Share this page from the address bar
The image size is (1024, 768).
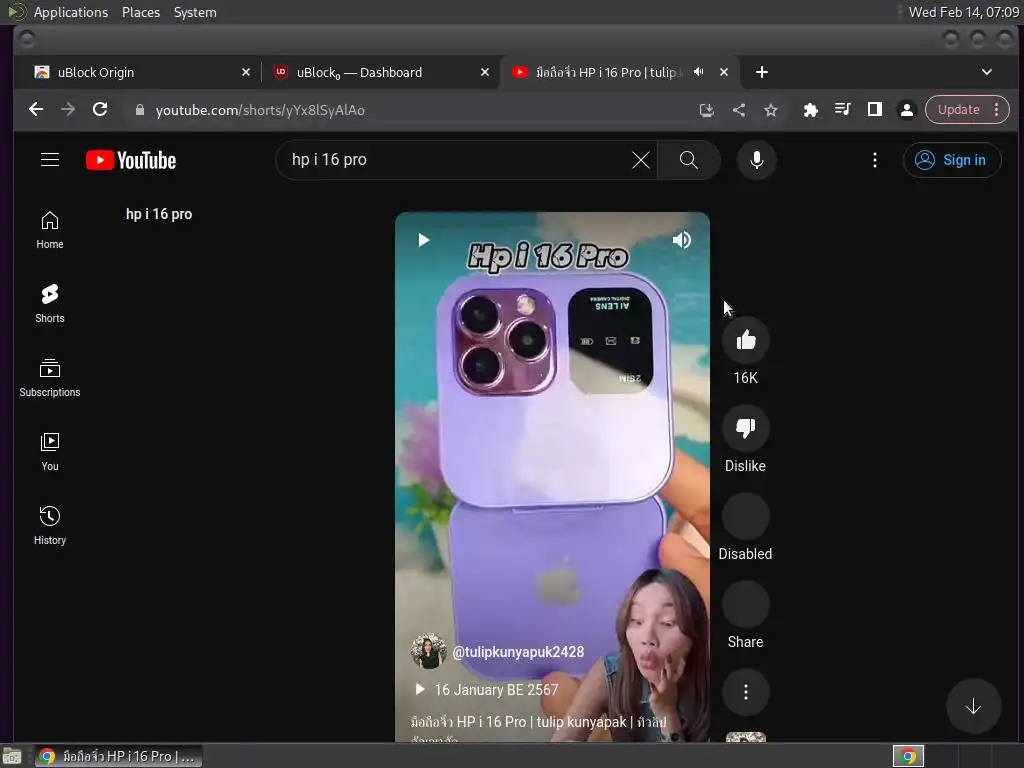click(x=739, y=110)
